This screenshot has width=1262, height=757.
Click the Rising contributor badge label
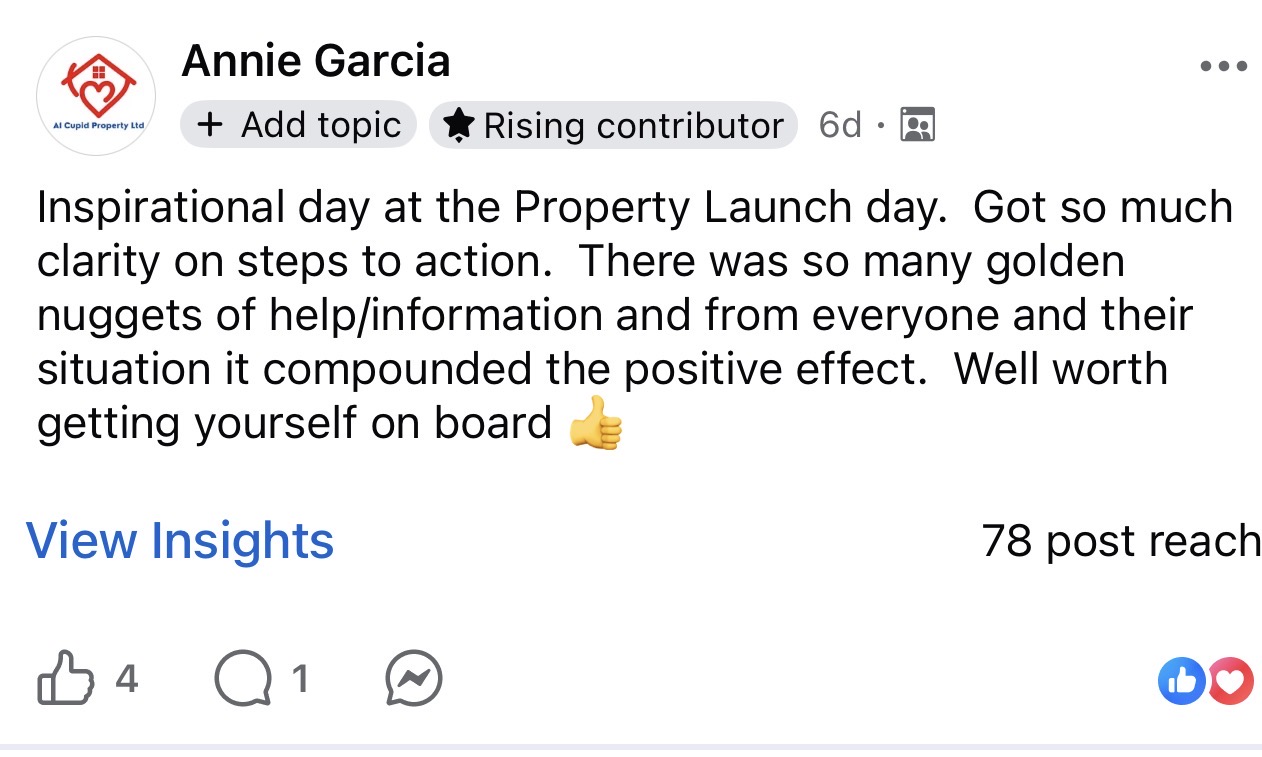[633, 126]
